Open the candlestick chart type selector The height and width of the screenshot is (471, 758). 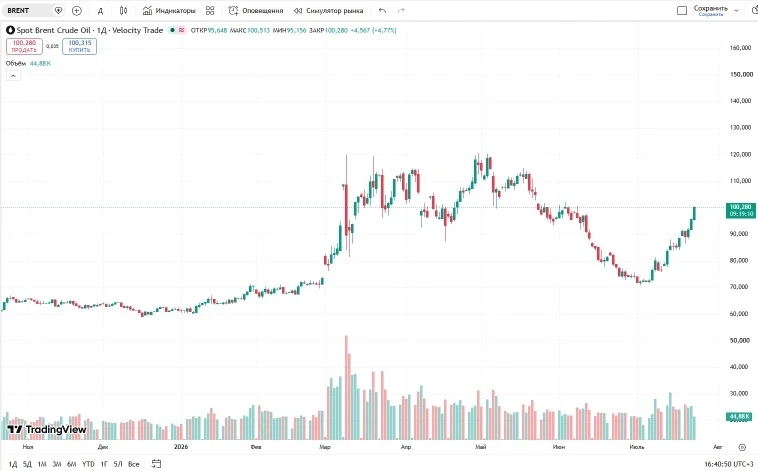[x=123, y=10]
